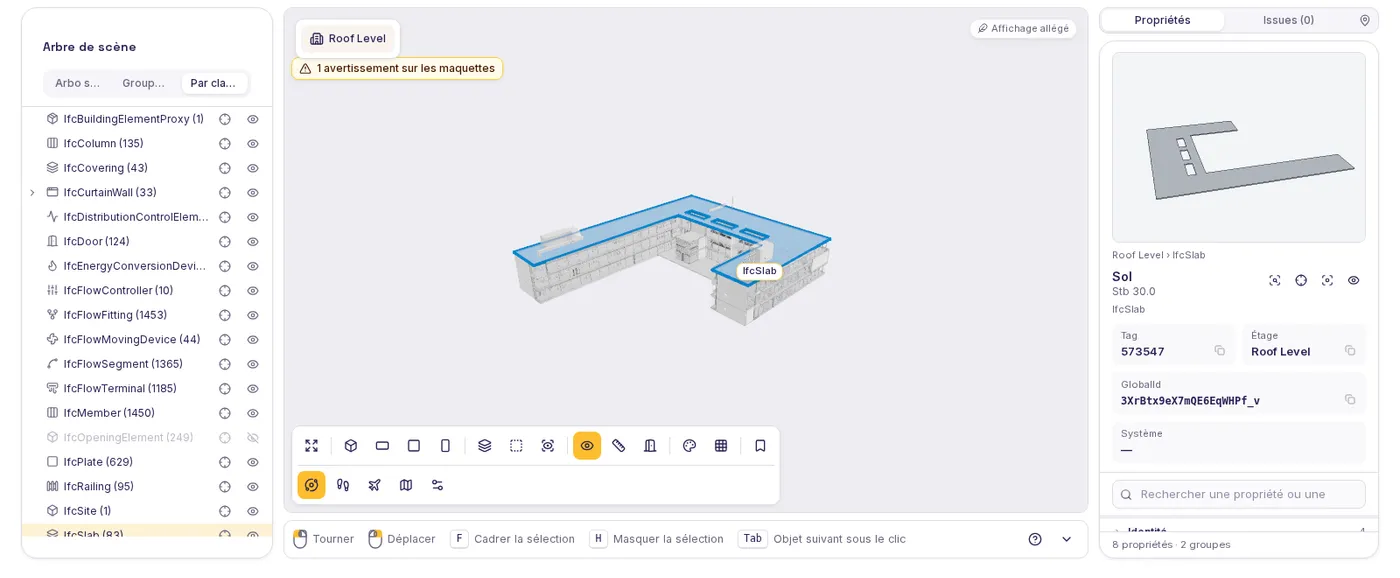This screenshot has height=578, width=1400.
Task: Hide IfcFlowFitting via its eye icon
Action: [x=253, y=315]
